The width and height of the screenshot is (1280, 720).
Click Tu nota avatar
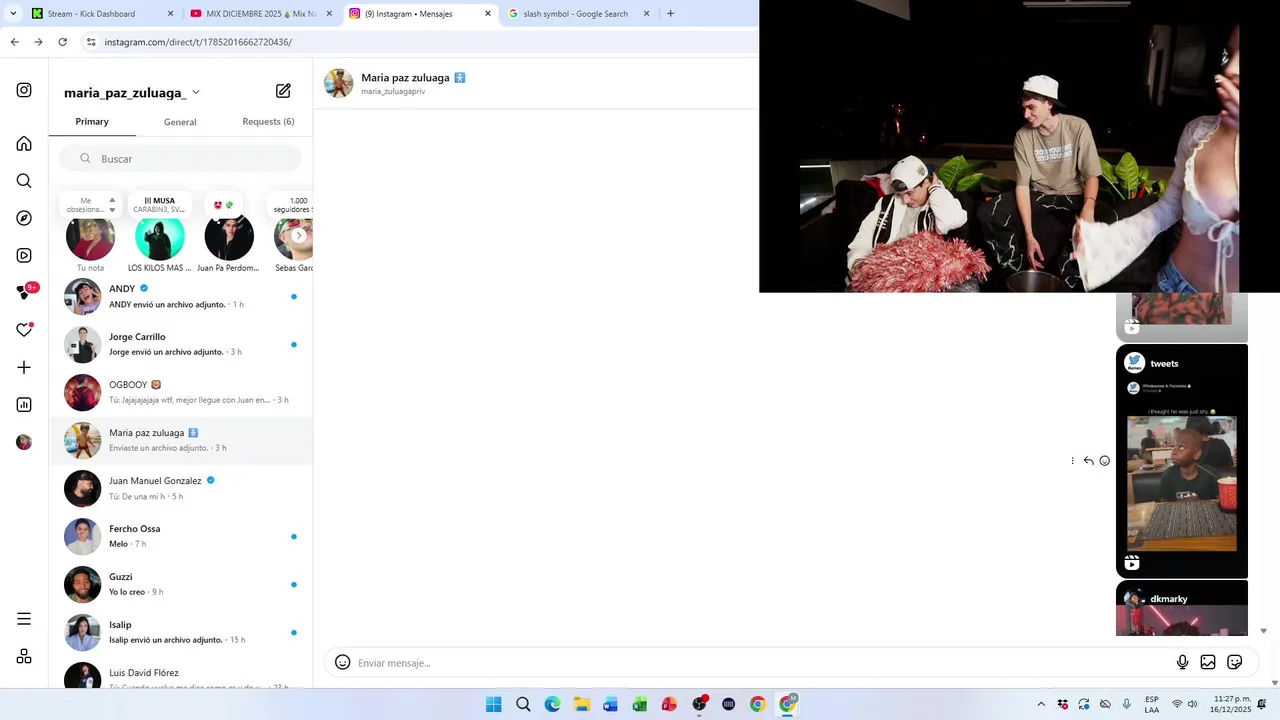click(x=90, y=238)
